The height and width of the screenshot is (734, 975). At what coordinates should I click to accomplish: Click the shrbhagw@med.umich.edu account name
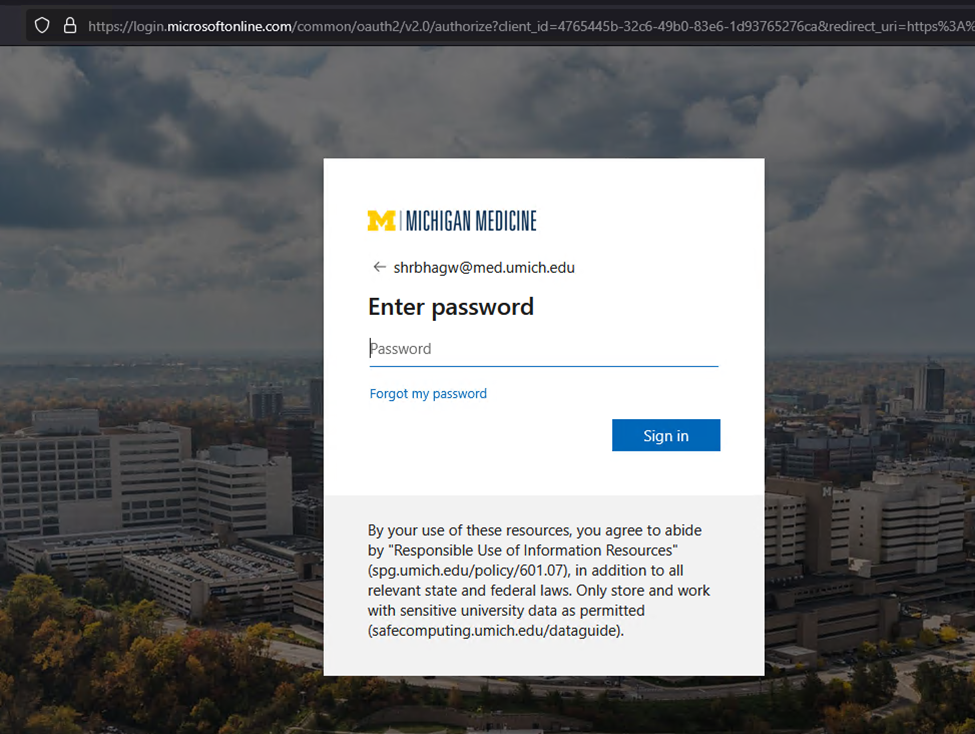click(484, 268)
